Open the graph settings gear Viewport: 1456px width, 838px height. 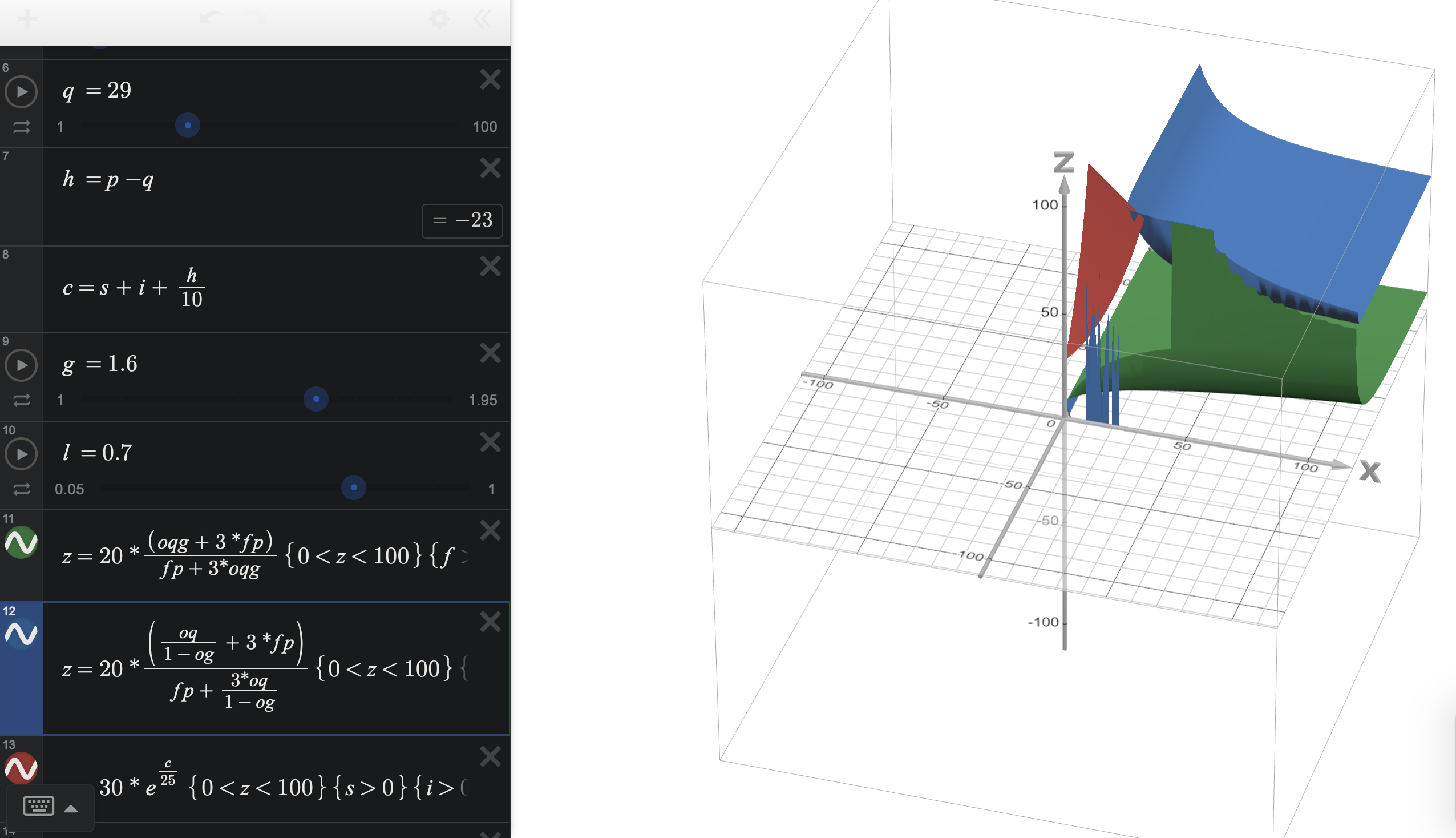pyautogui.click(x=440, y=19)
